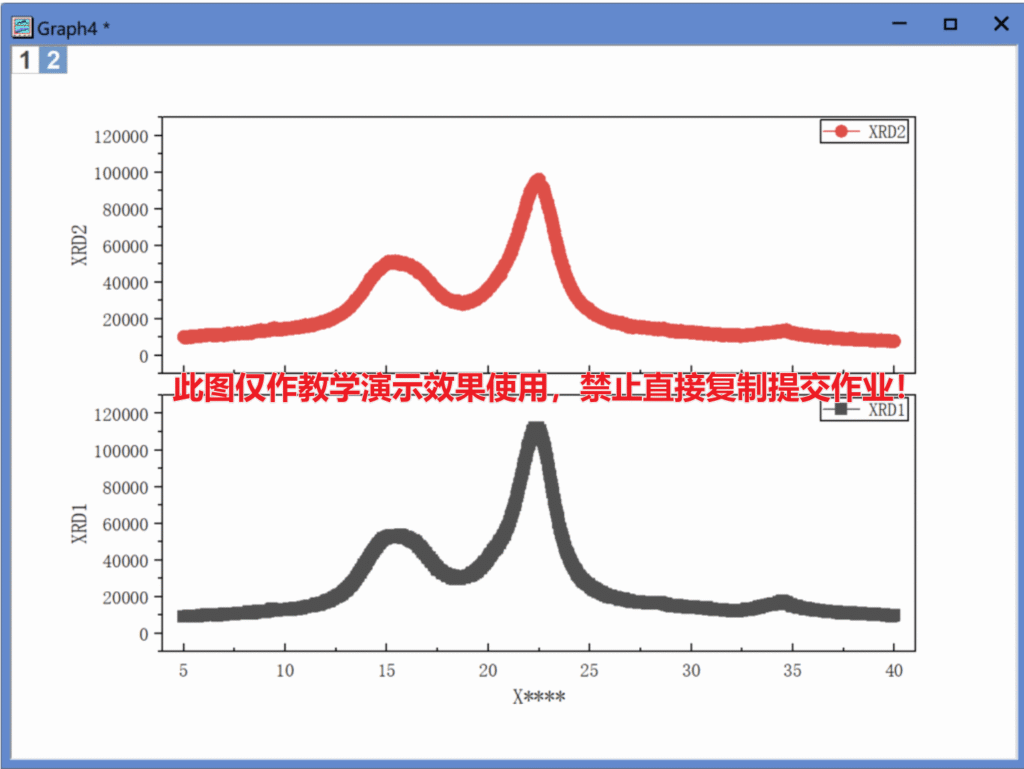Click the Graph4 window icon in title bar
1024x769 pixels.
22,27
